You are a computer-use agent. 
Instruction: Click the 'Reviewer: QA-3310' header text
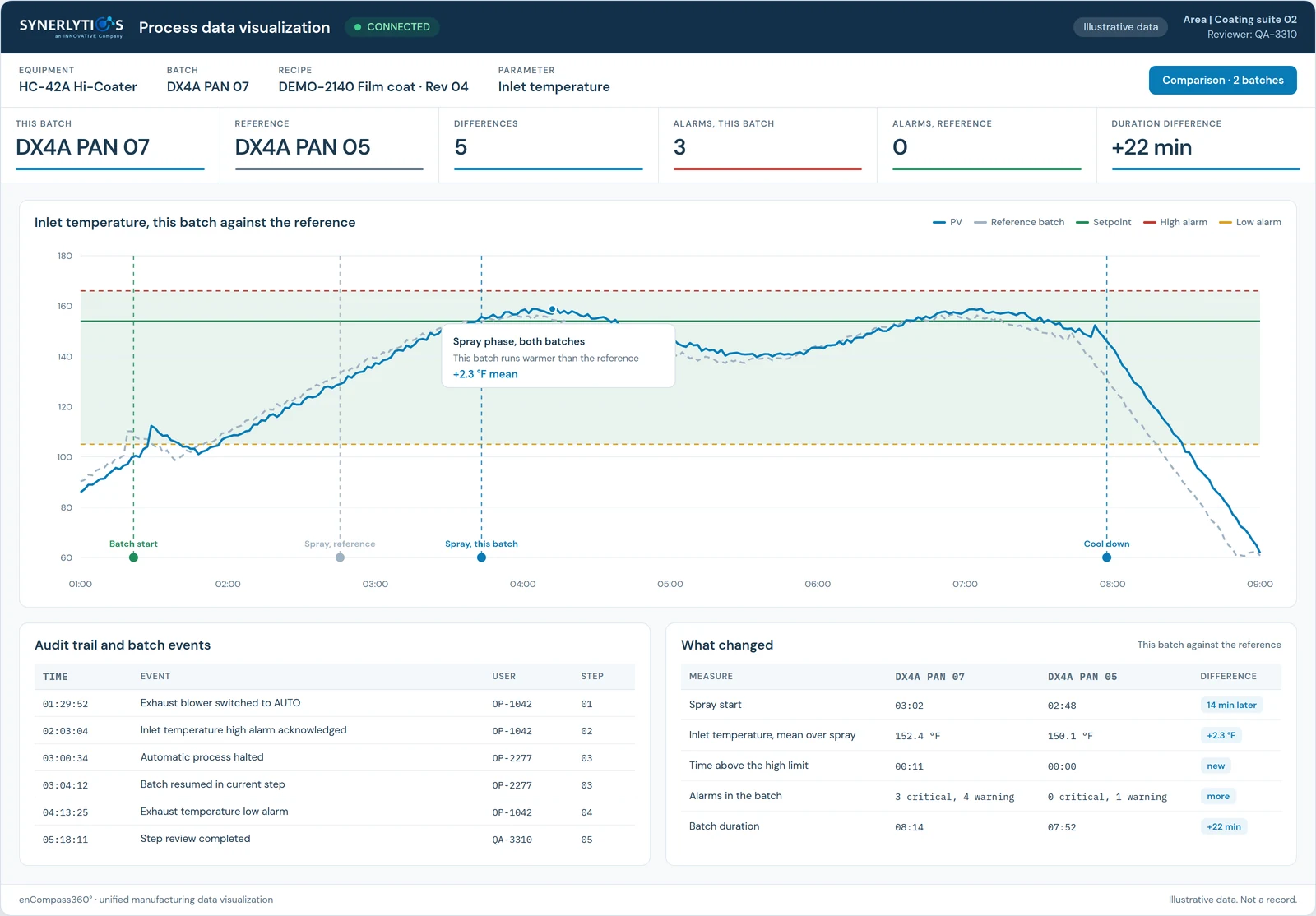[x=1252, y=35]
